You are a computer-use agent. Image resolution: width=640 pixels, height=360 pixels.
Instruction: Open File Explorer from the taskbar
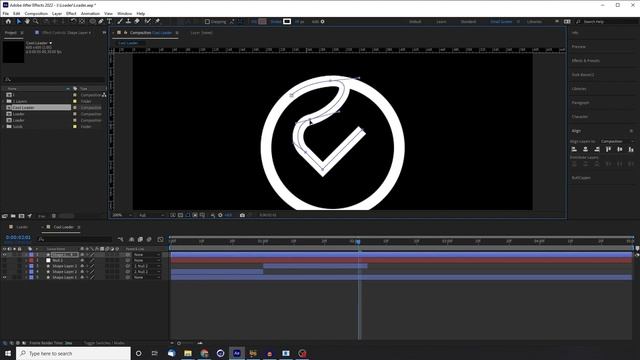pos(188,353)
